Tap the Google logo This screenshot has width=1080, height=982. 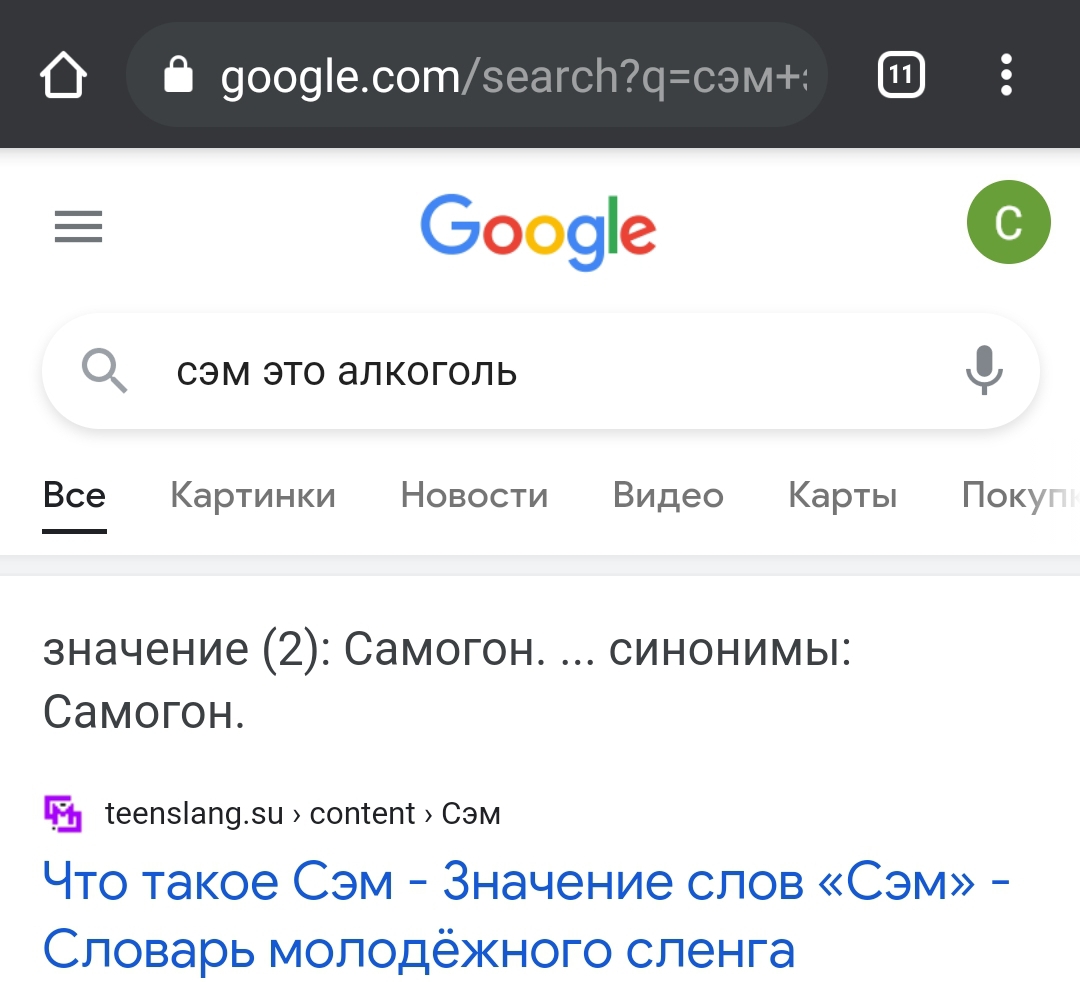538,230
